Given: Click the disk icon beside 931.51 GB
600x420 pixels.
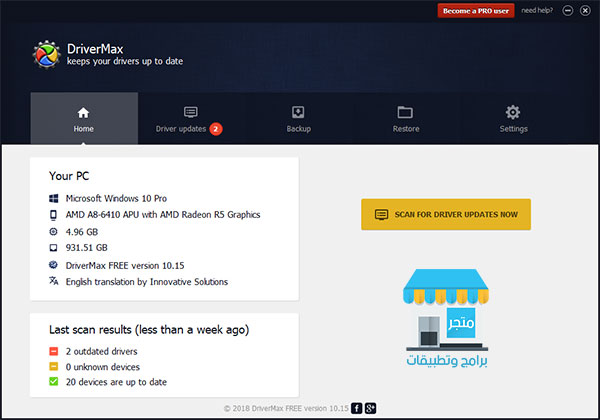Looking at the screenshot, I should (x=54, y=248).
